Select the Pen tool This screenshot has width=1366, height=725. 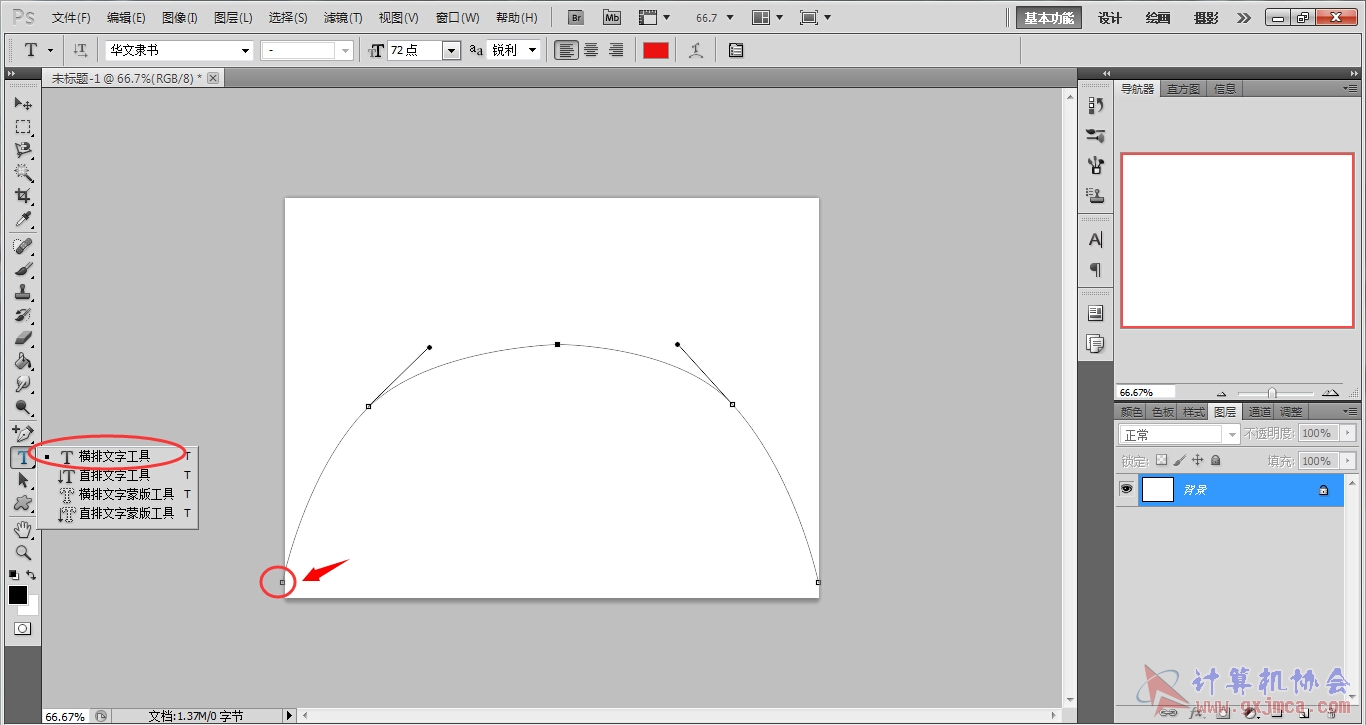(22, 434)
